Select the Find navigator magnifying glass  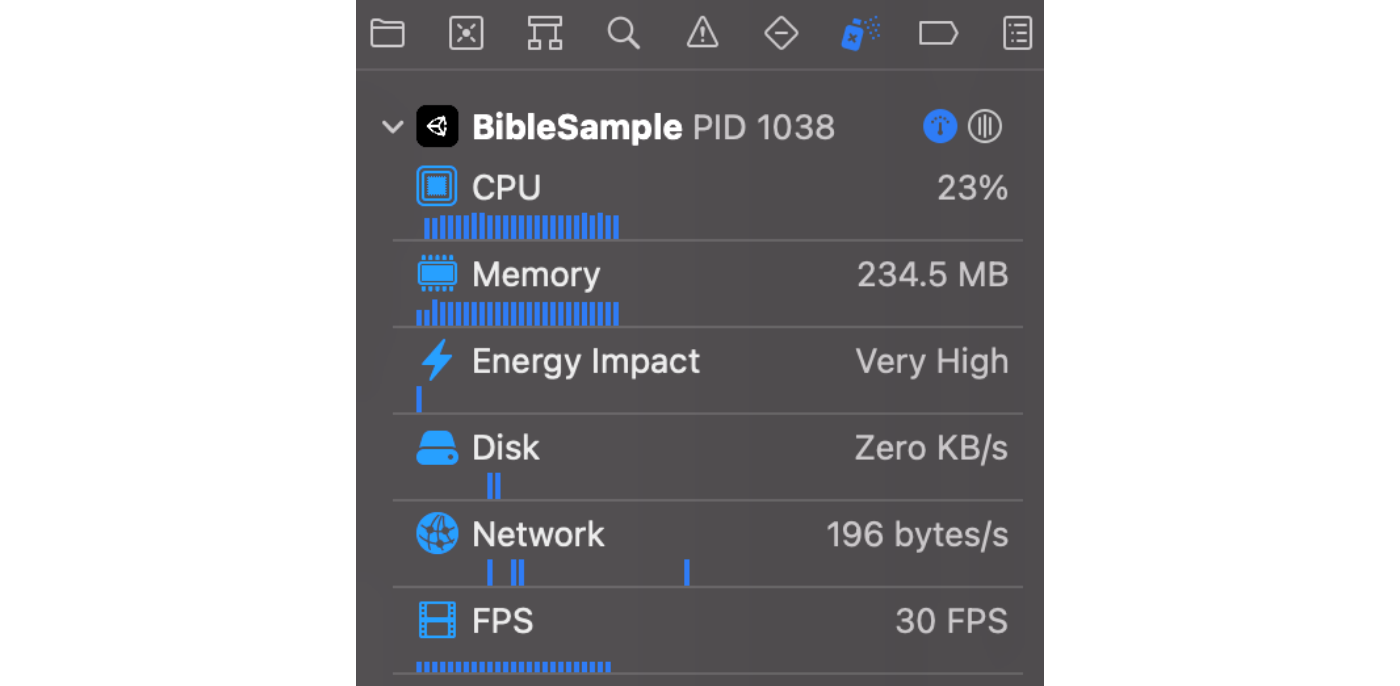(623, 33)
